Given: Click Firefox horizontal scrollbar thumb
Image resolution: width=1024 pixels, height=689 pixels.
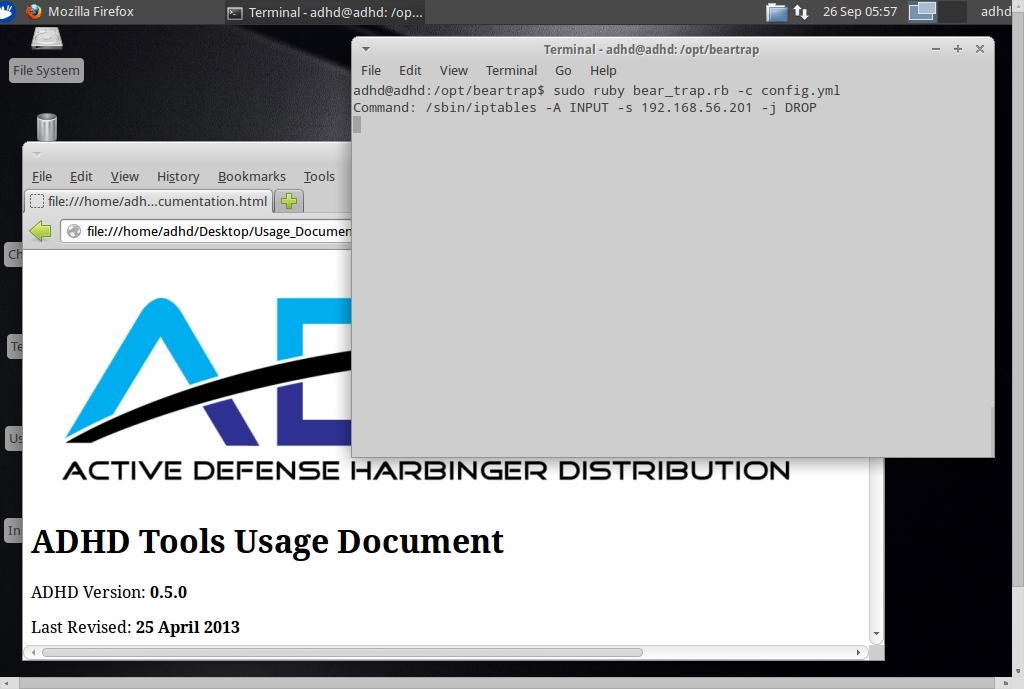Looking at the screenshot, I should point(342,652).
